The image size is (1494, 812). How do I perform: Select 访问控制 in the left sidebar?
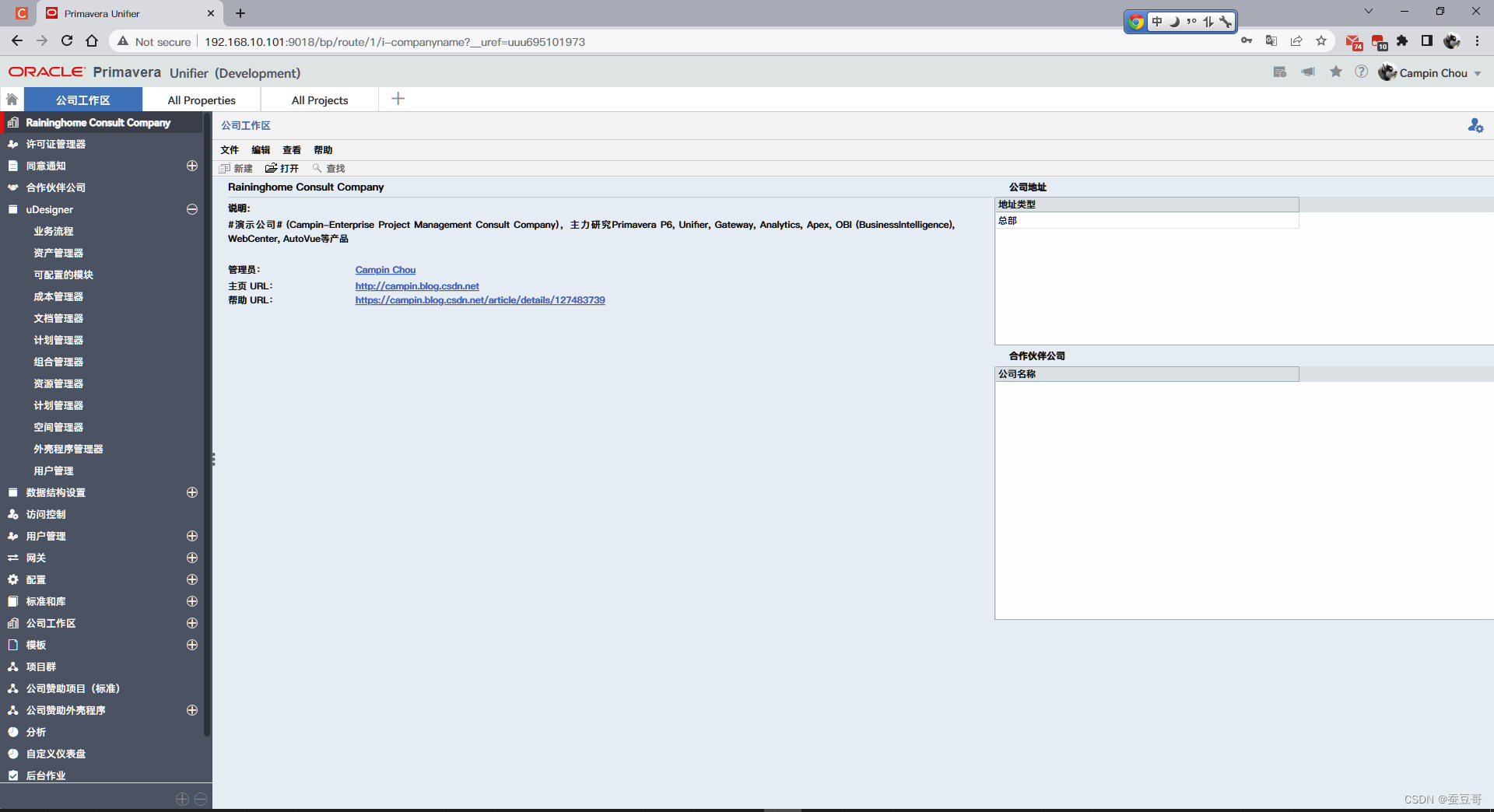(47, 514)
